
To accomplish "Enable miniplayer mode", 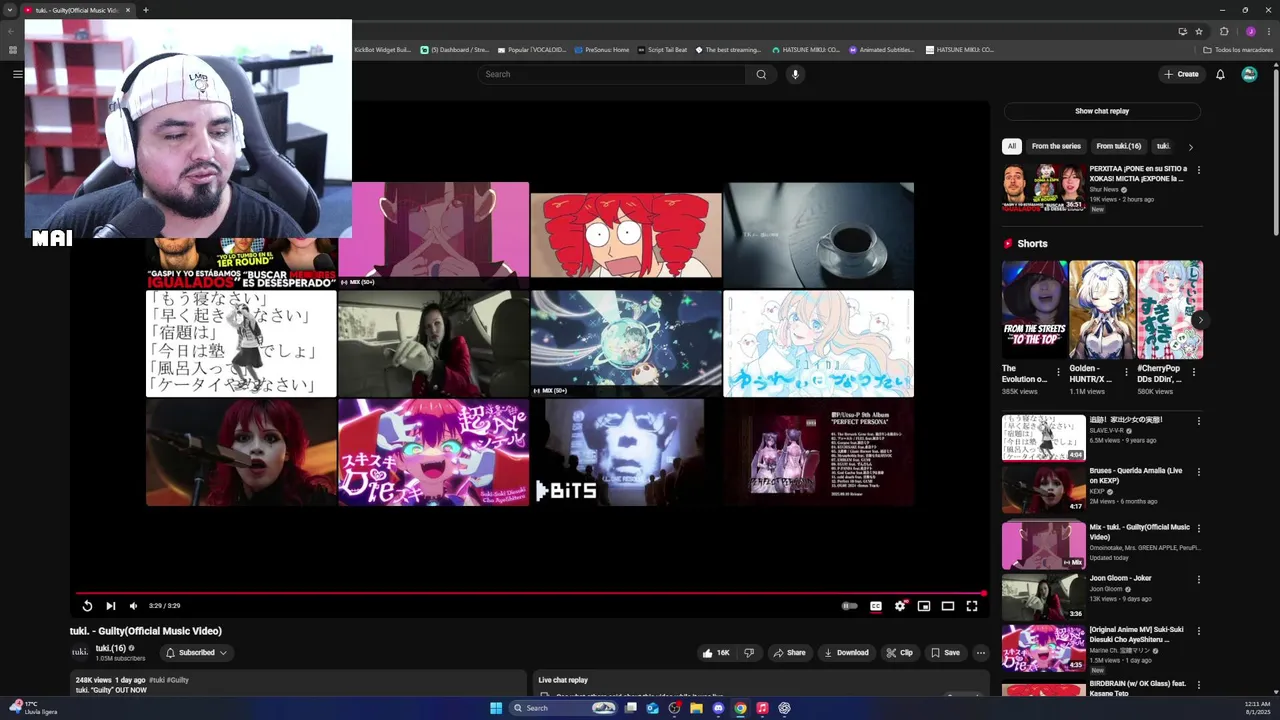I will [x=924, y=606].
